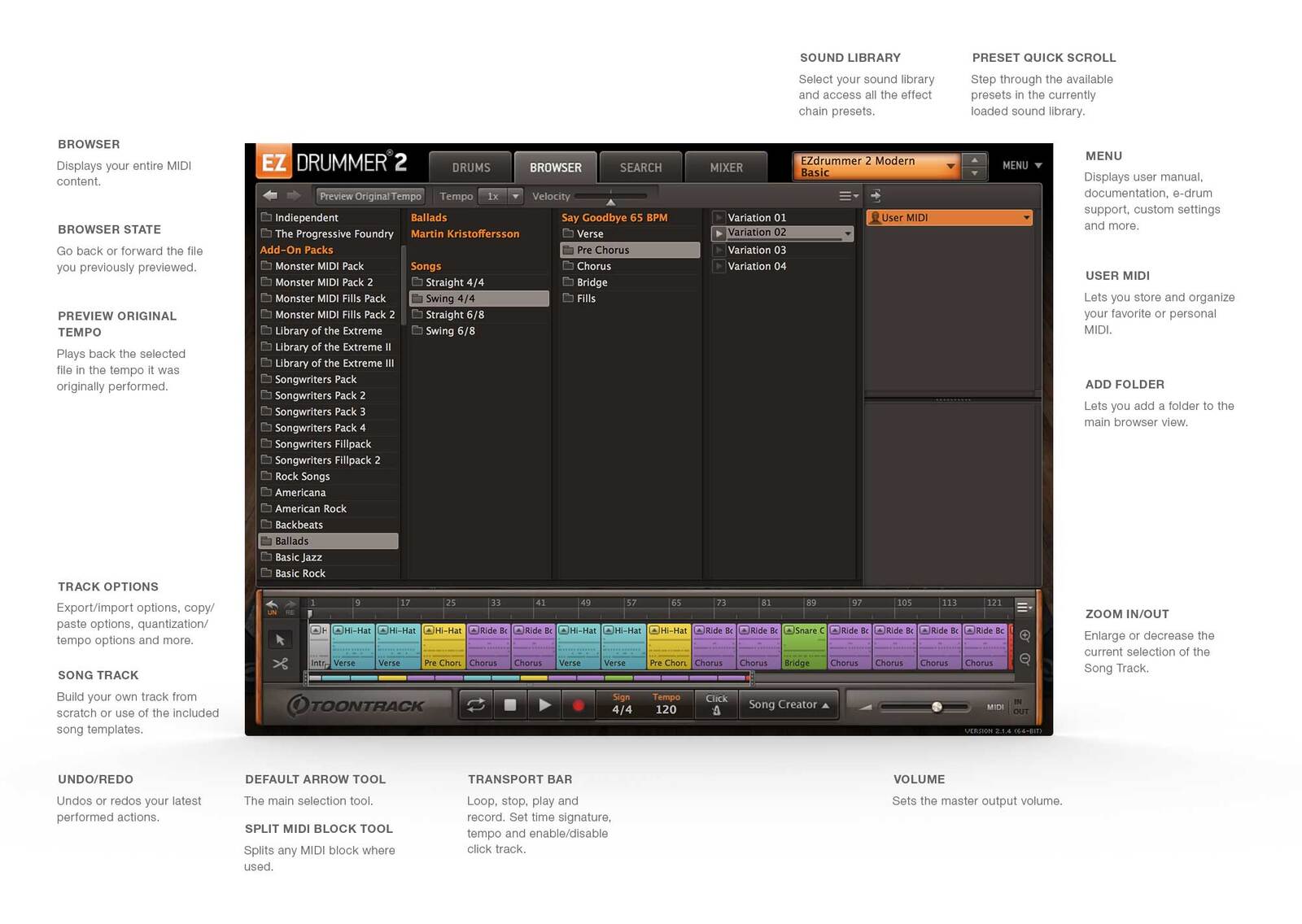Toggle the Click metronome on or off
The image size is (1302, 924).
(716, 704)
